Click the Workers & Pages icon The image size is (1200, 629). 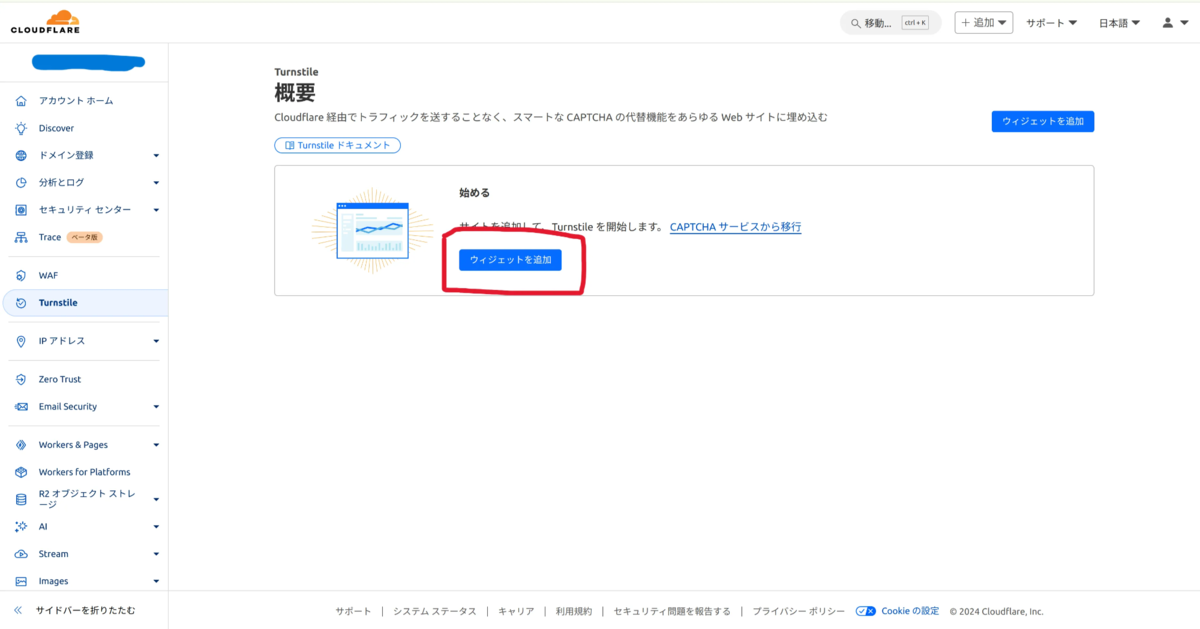click(x=21, y=445)
